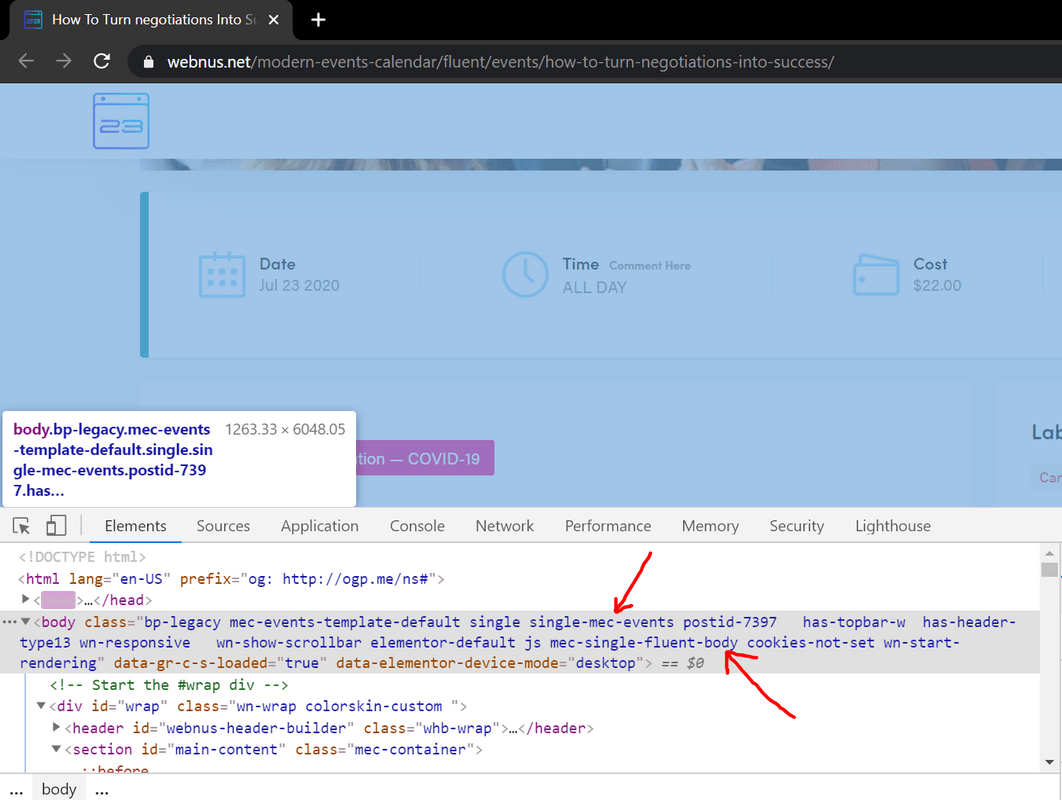The width and height of the screenshot is (1062, 800).
Task: Open the Lighthouse panel tab
Action: [892, 526]
